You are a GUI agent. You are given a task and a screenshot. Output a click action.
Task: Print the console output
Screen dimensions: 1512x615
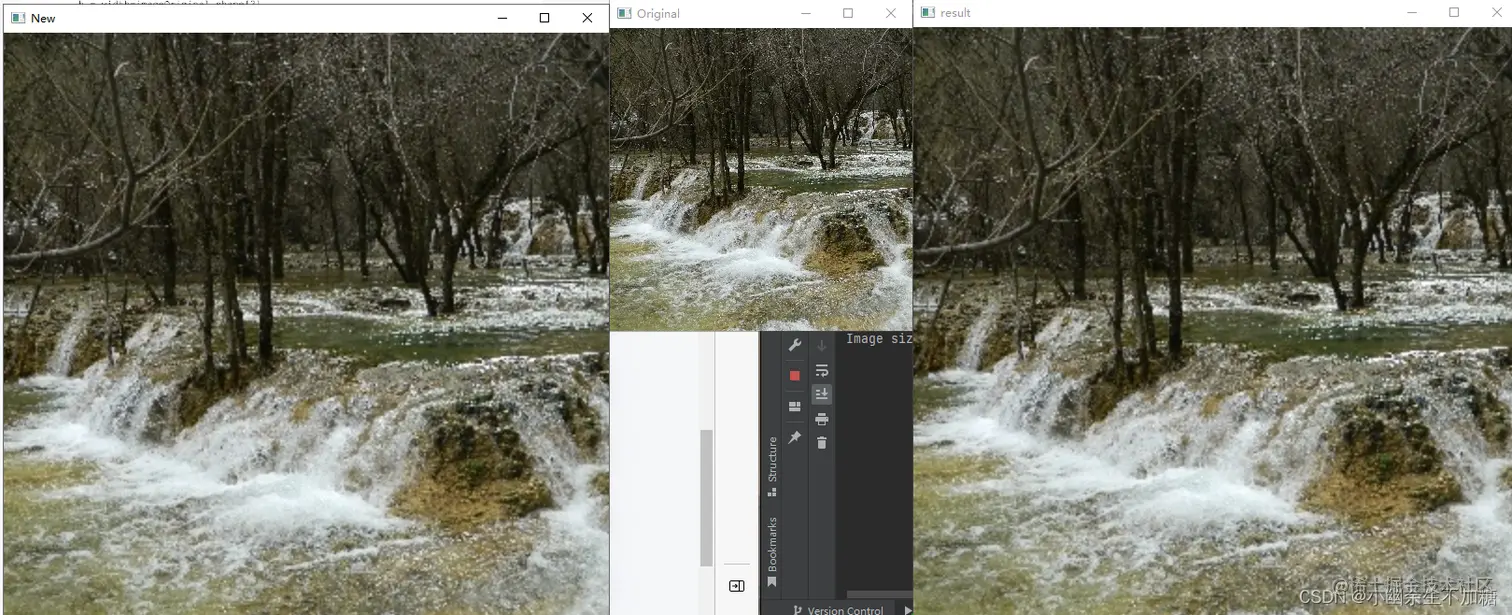[x=822, y=419]
